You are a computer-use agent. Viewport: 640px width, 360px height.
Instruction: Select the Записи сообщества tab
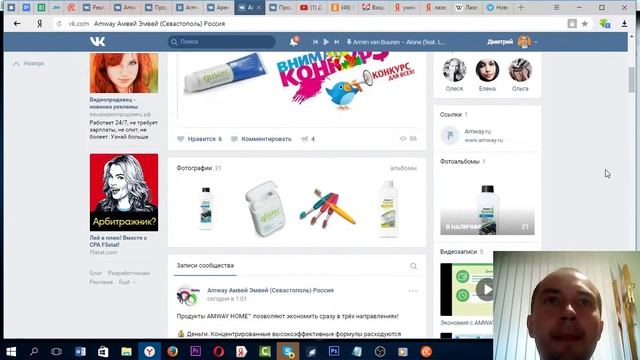point(205,265)
